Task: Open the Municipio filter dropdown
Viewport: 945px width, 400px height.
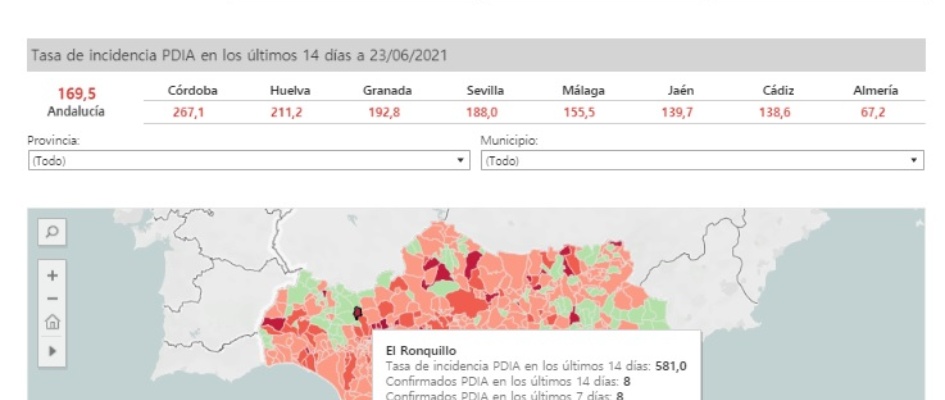Action: pos(701,160)
